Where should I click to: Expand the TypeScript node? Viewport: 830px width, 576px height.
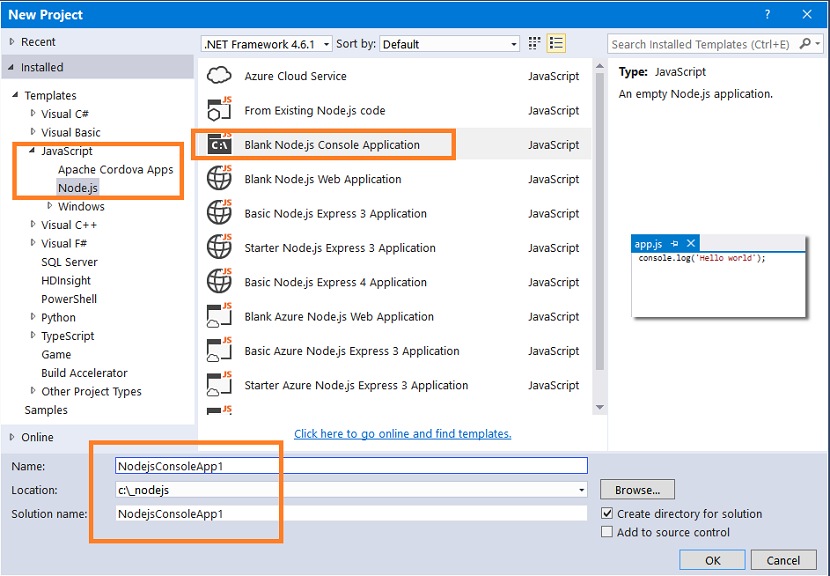33,336
